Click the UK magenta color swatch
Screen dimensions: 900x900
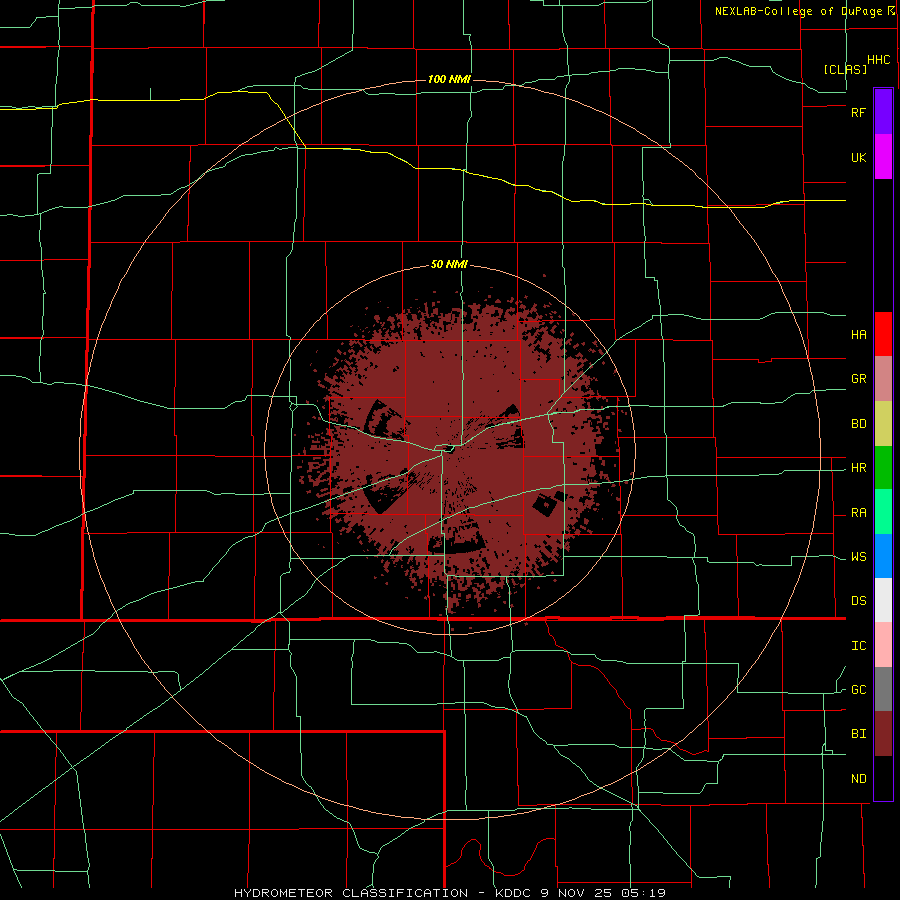click(x=883, y=157)
